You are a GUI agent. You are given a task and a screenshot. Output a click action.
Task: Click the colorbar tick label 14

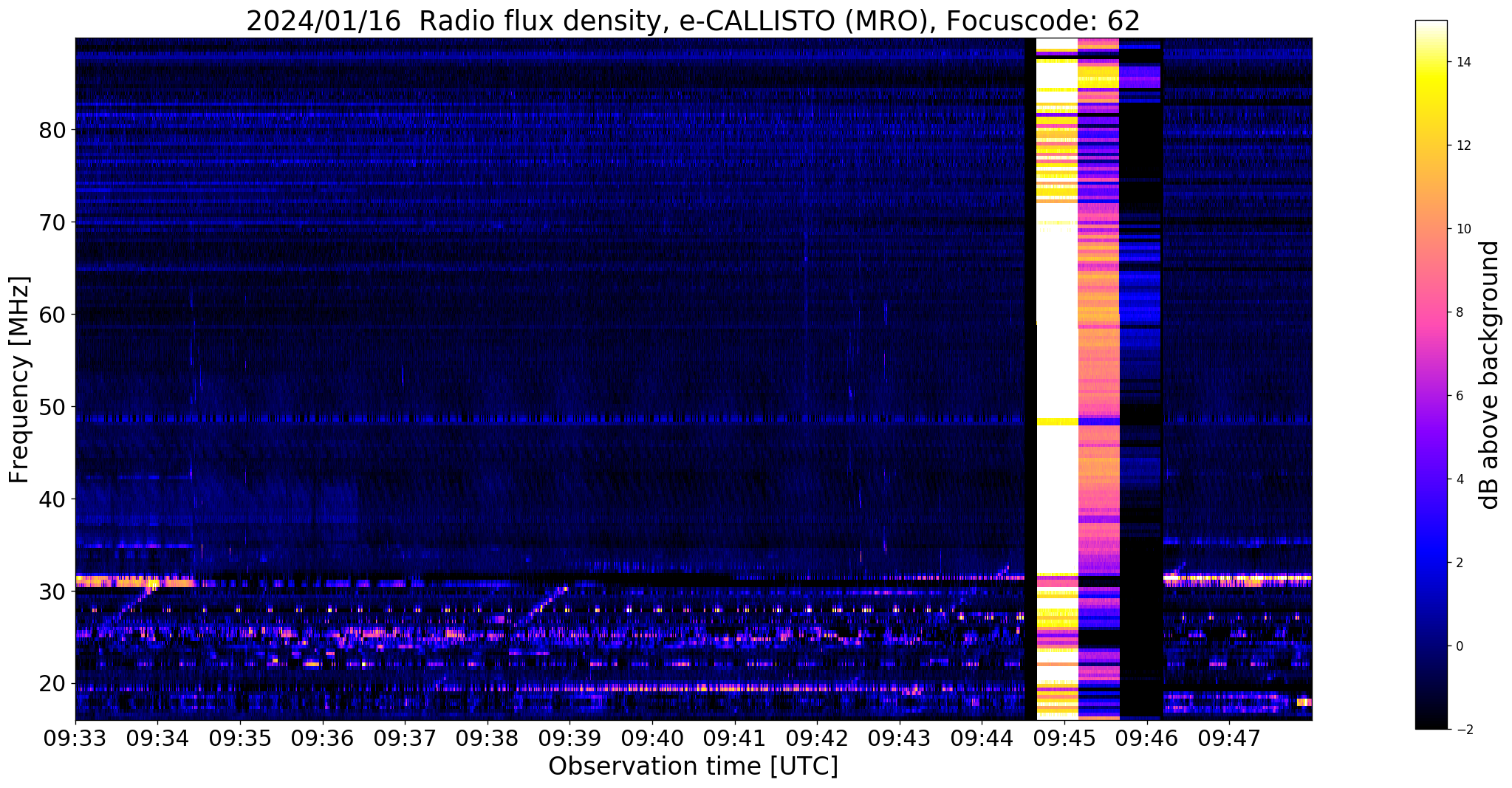pos(1463,62)
